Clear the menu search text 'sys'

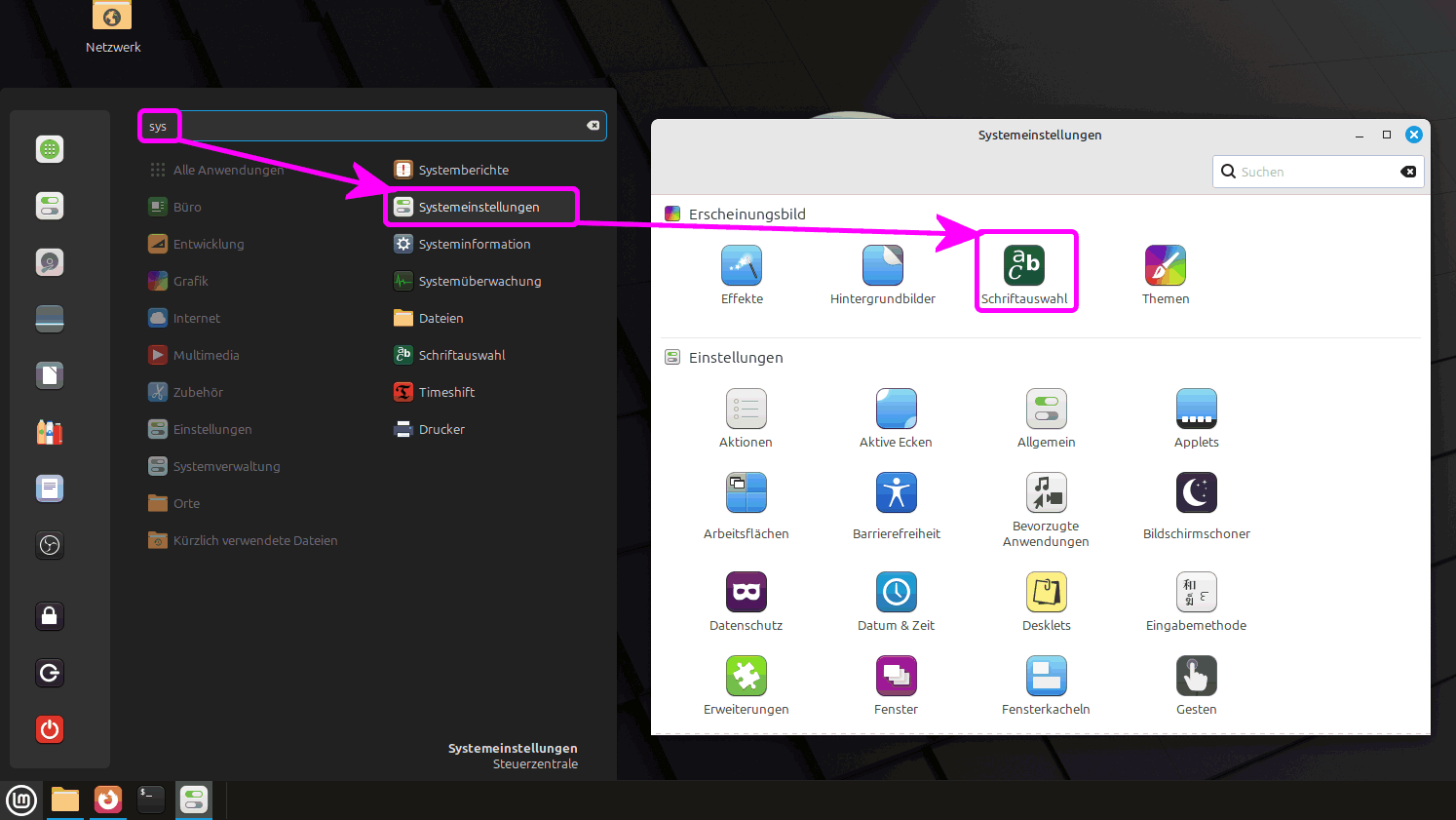point(593,126)
